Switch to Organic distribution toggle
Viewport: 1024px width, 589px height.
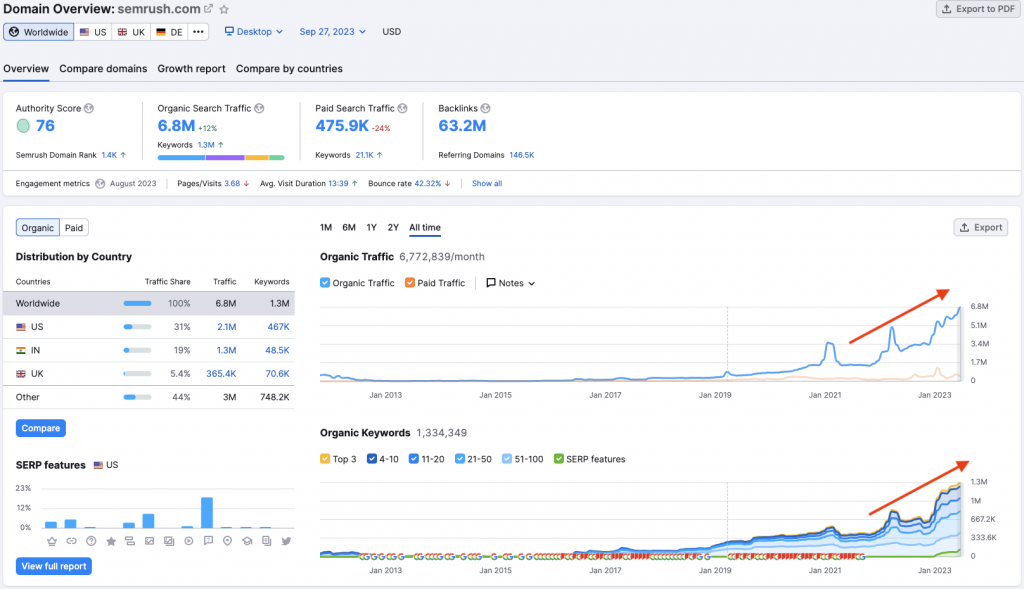tap(38, 228)
